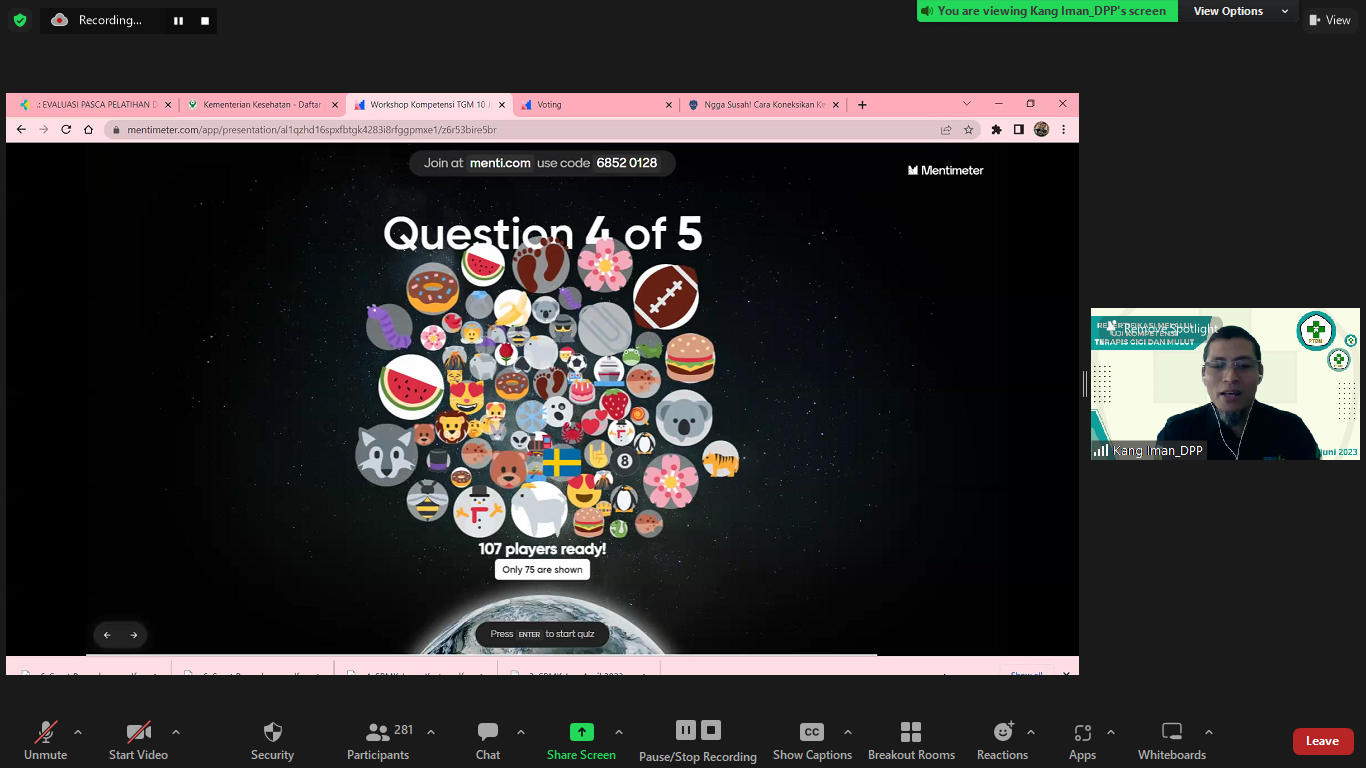
Task: Expand the caret beside Reactions
Action: click(x=1031, y=732)
